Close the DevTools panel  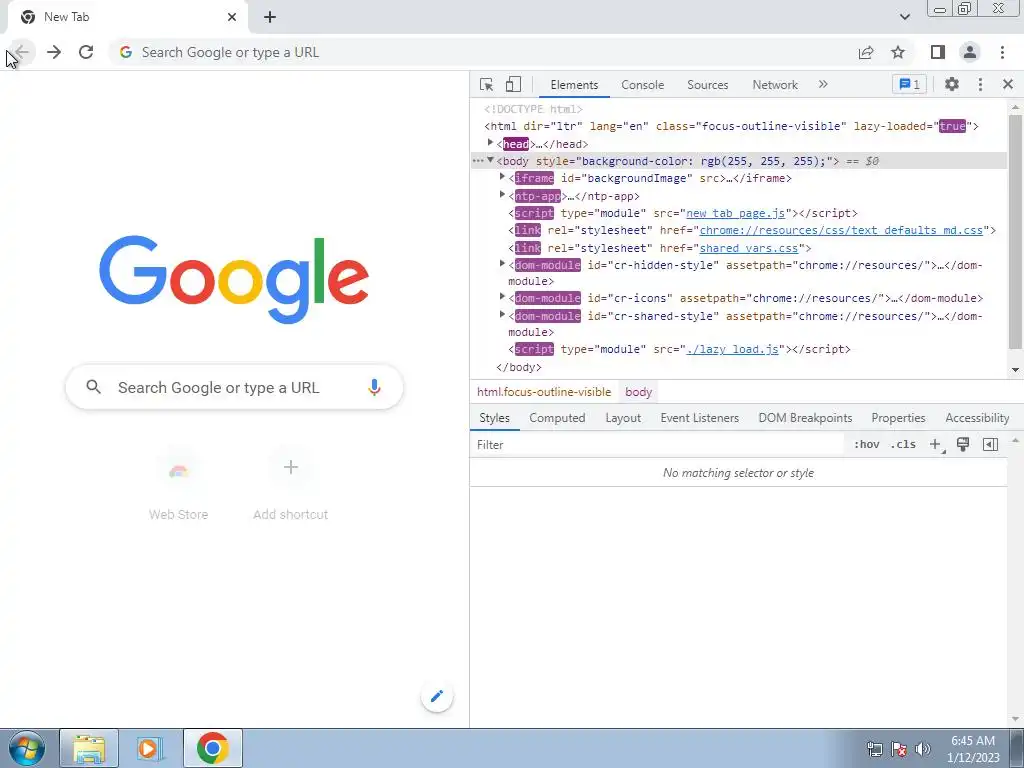click(1007, 84)
